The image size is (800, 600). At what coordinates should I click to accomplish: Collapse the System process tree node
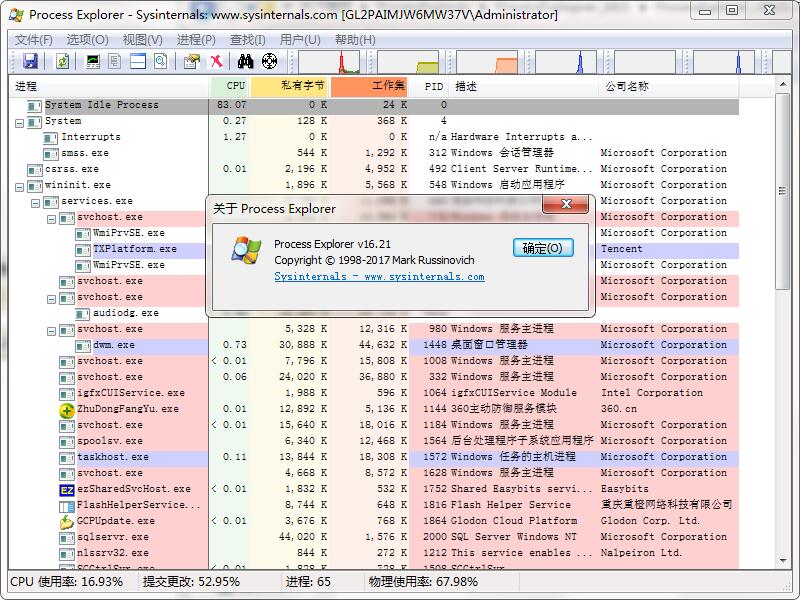click(20, 121)
